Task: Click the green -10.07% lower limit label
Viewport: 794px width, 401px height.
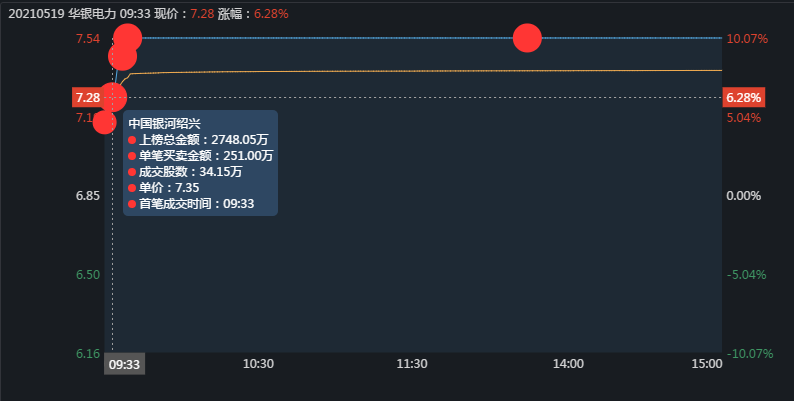Action: point(749,353)
